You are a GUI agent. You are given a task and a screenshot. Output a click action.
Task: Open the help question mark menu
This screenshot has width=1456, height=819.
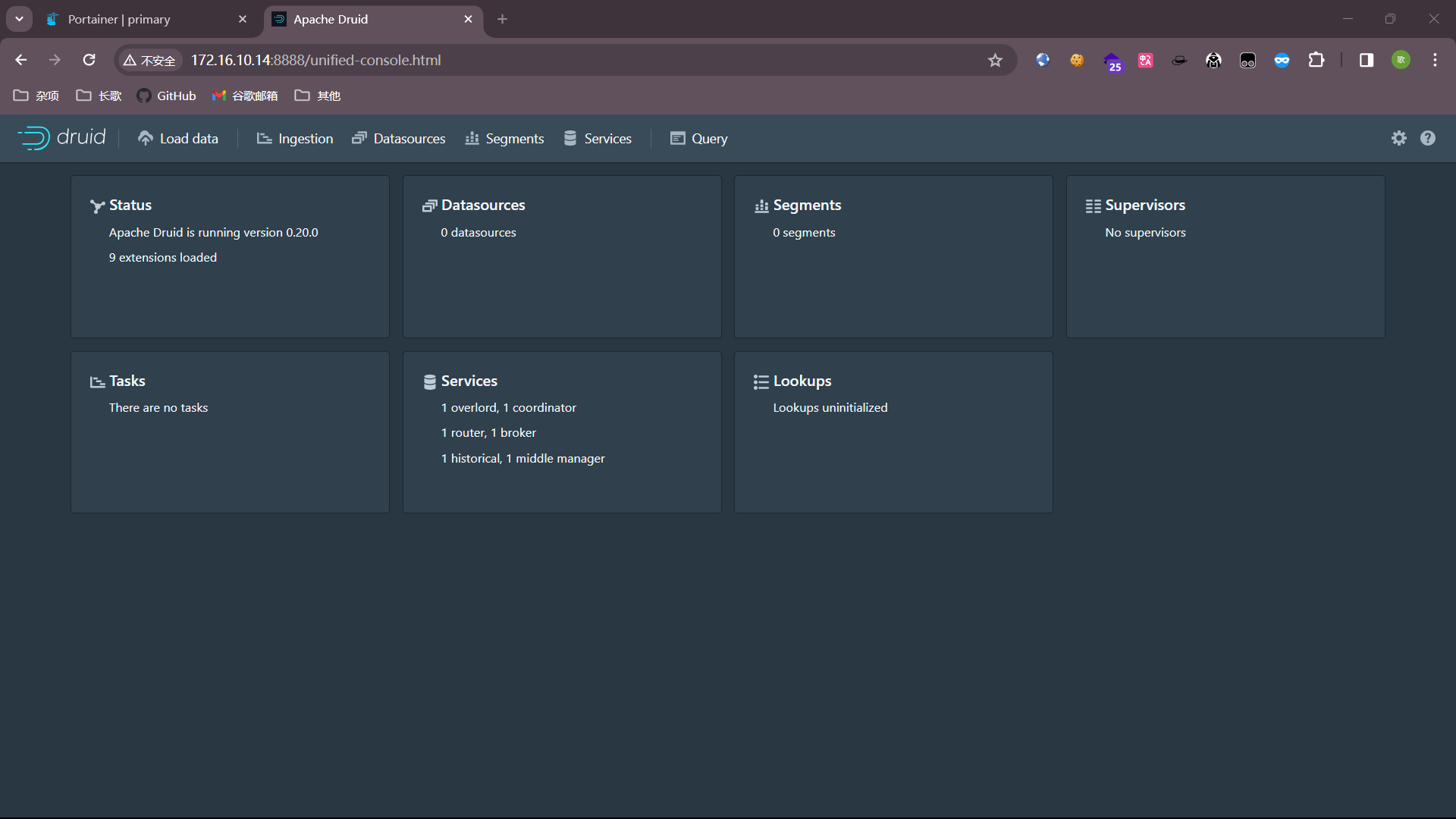1428,138
